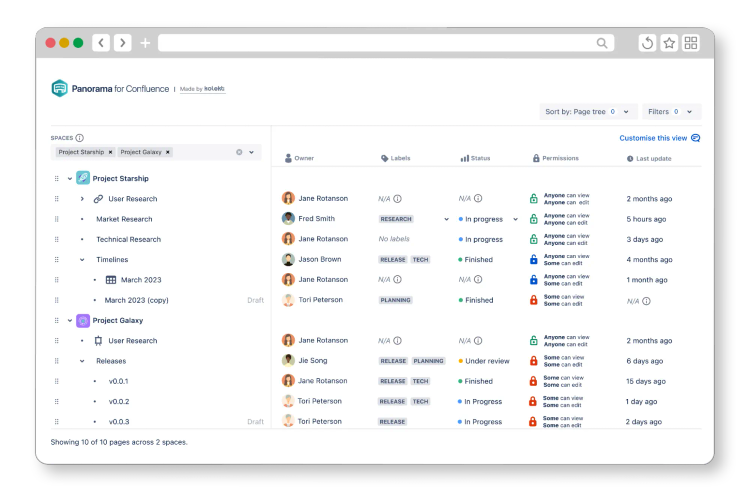The image size is (750, 492).
Task: Click the browser forward arrow button
Action: (x=123, y=43)
